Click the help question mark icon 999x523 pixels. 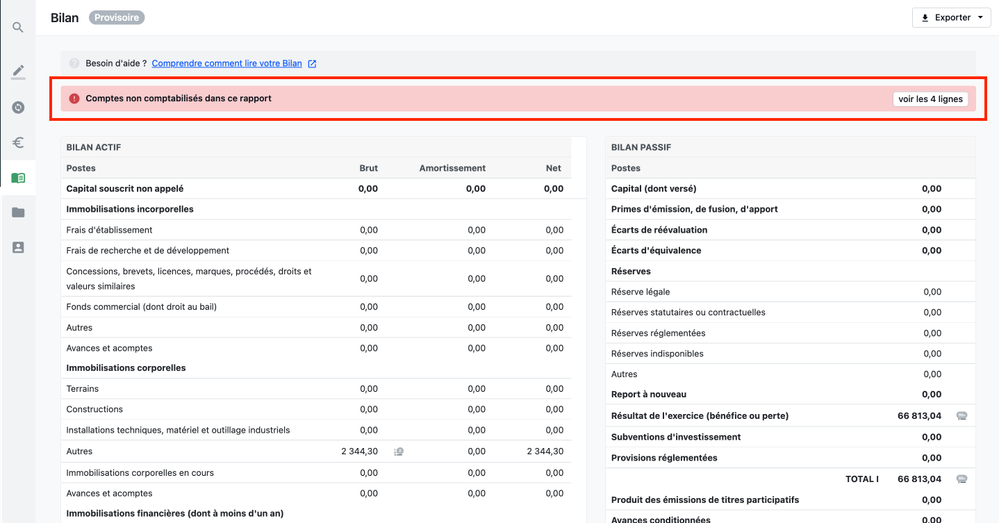click(x=74, y=64)
